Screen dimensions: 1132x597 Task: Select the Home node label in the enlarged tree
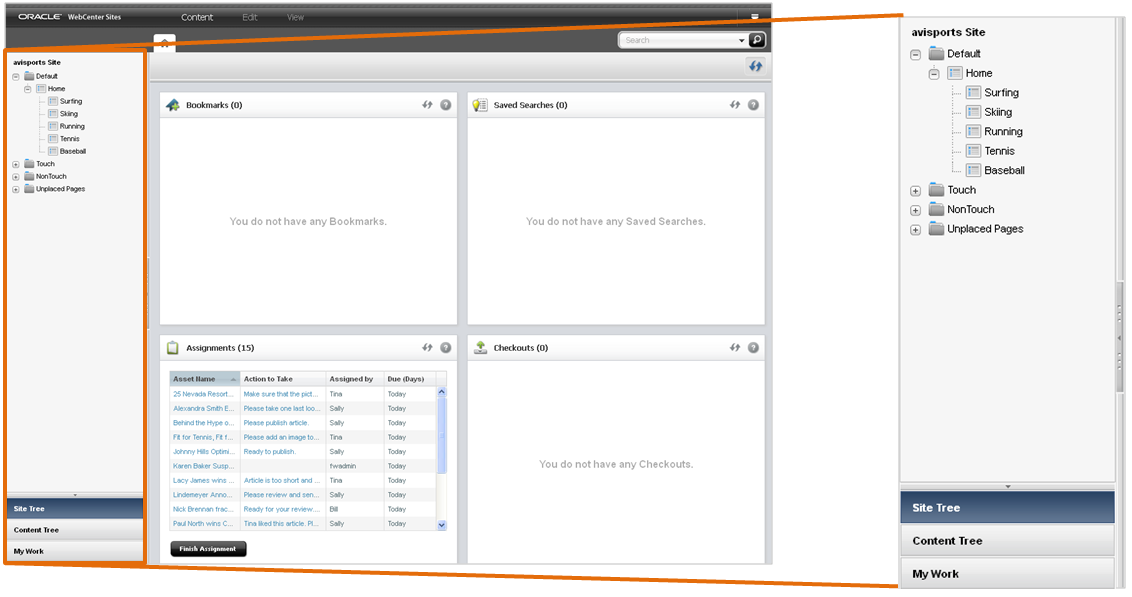point(979,73)
